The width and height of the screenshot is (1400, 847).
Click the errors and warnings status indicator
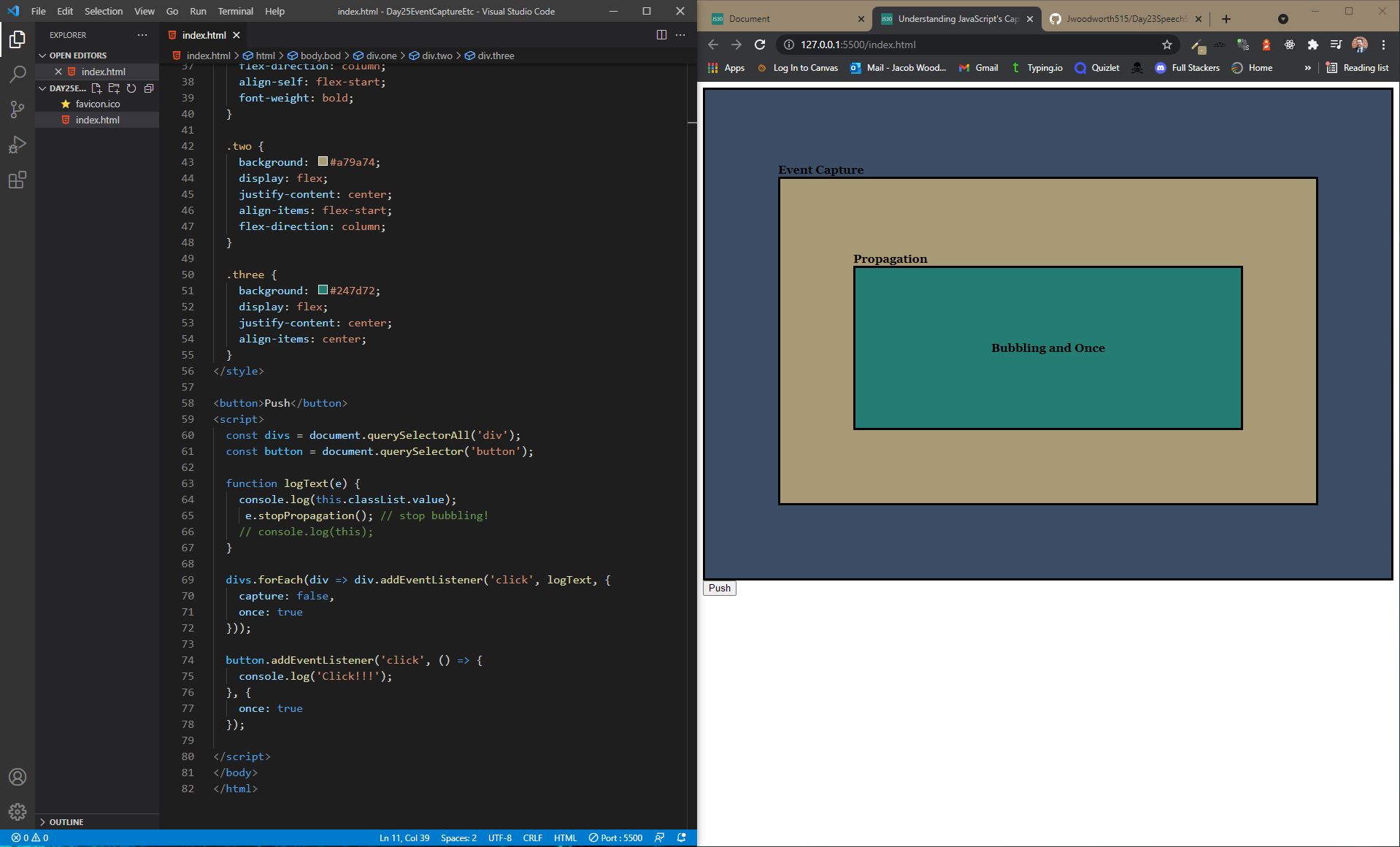coord(30,838)
